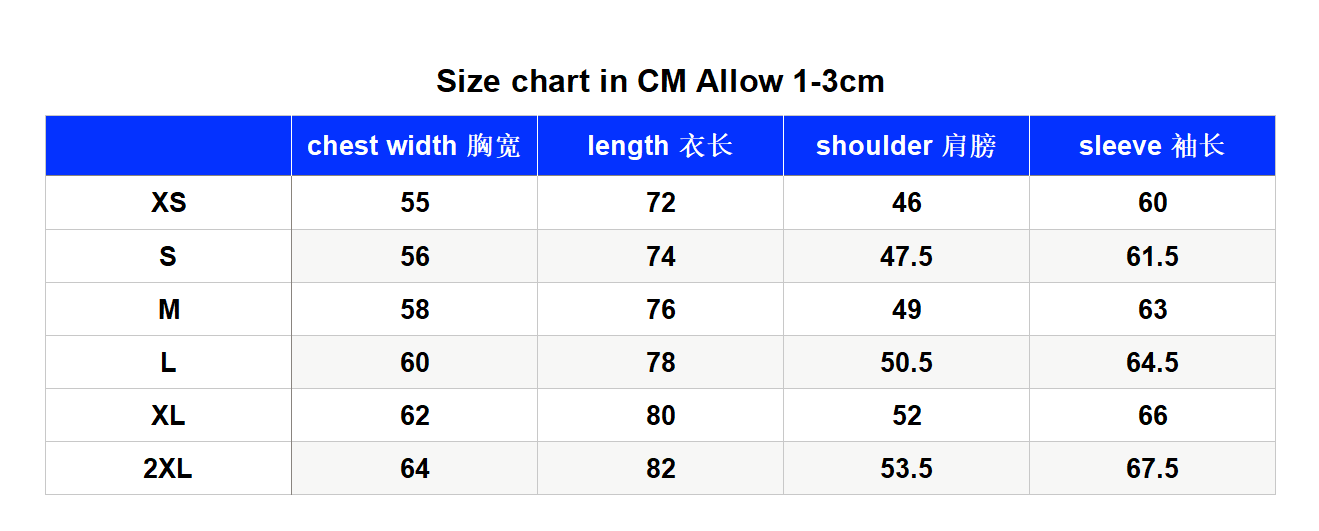Select length value 80 for size XL
The width and height of the screenshot is (1319, 531).
point(660,415)
